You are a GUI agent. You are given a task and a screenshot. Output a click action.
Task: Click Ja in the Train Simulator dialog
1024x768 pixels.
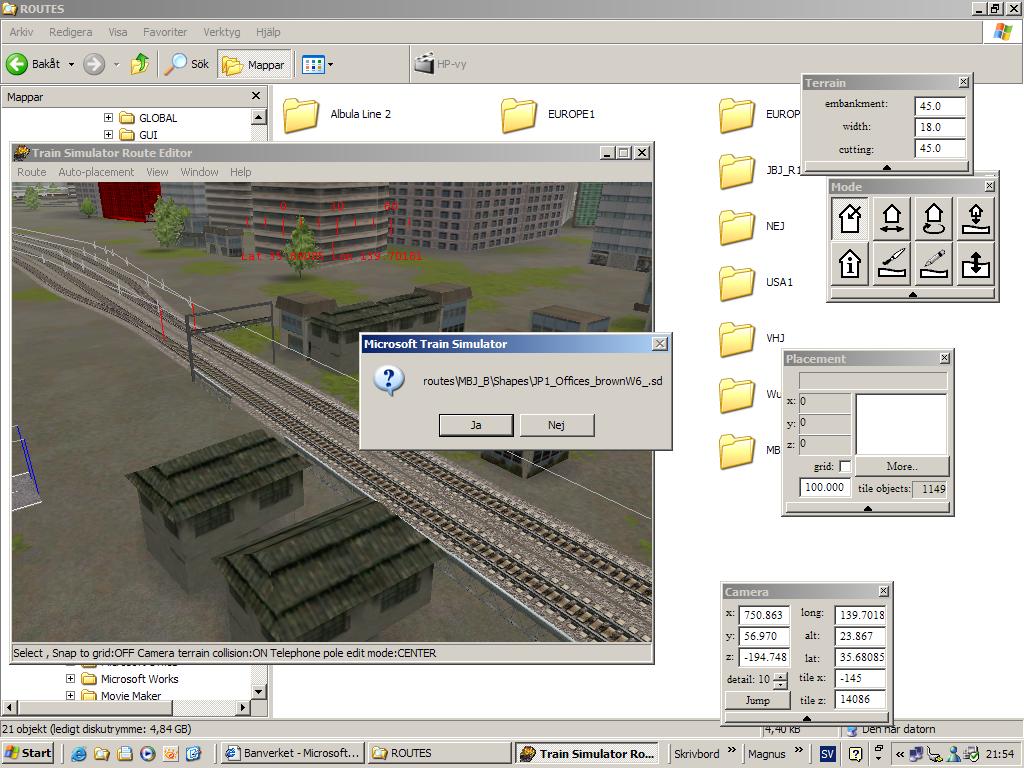476,425
